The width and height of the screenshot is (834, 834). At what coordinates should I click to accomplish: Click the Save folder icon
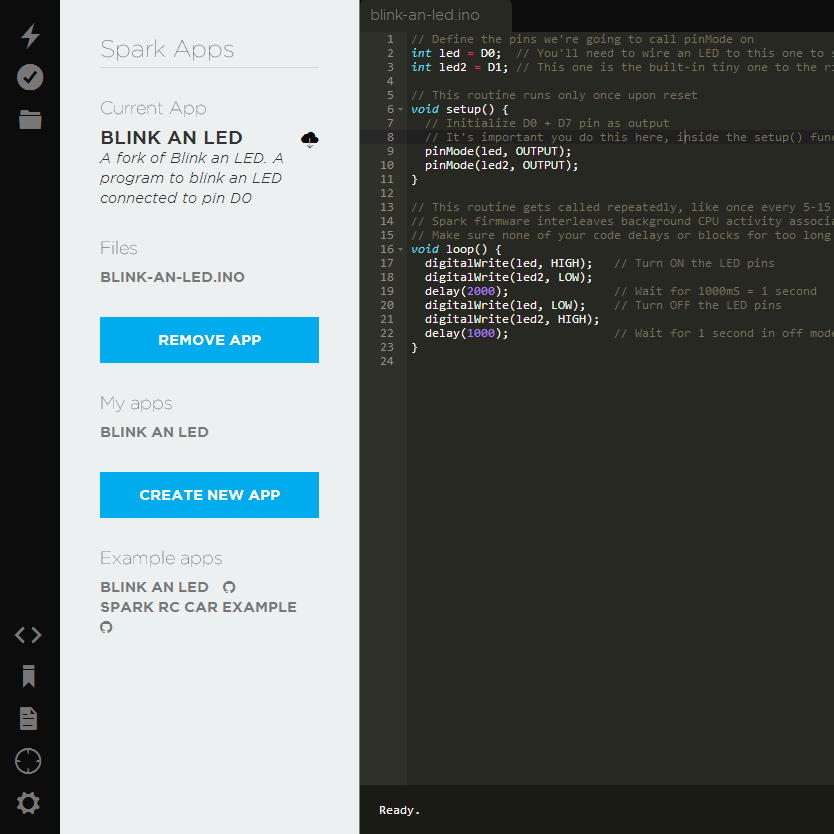pos(30,120)
